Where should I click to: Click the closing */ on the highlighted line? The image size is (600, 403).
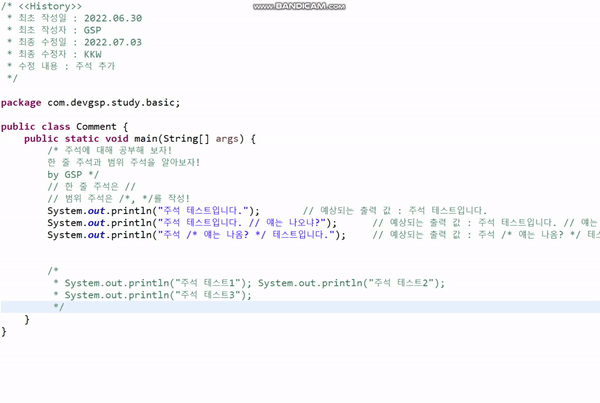click(x=59, y=307)
